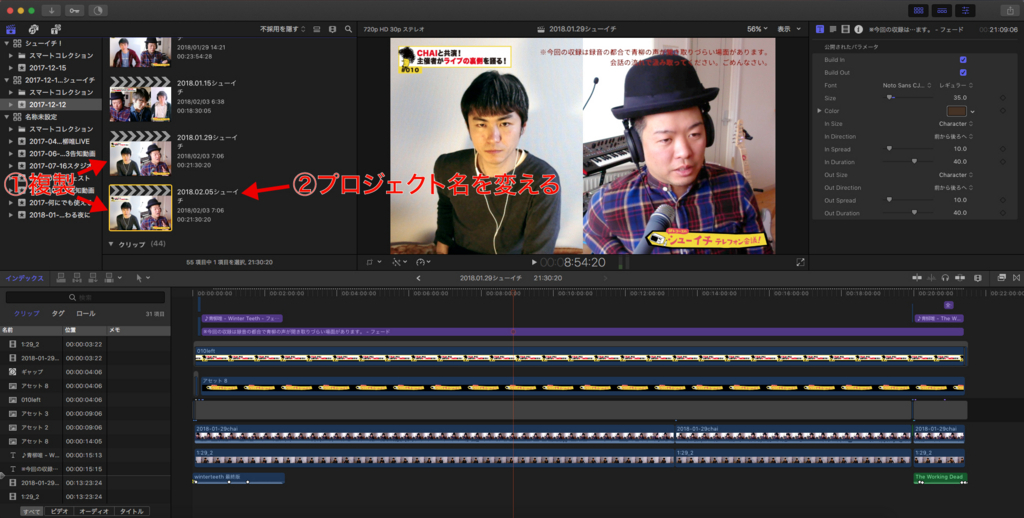Open the viewer 56% zoom dropdown
Viewport: 1024px width, 518px height.
(x=758, y=29)
